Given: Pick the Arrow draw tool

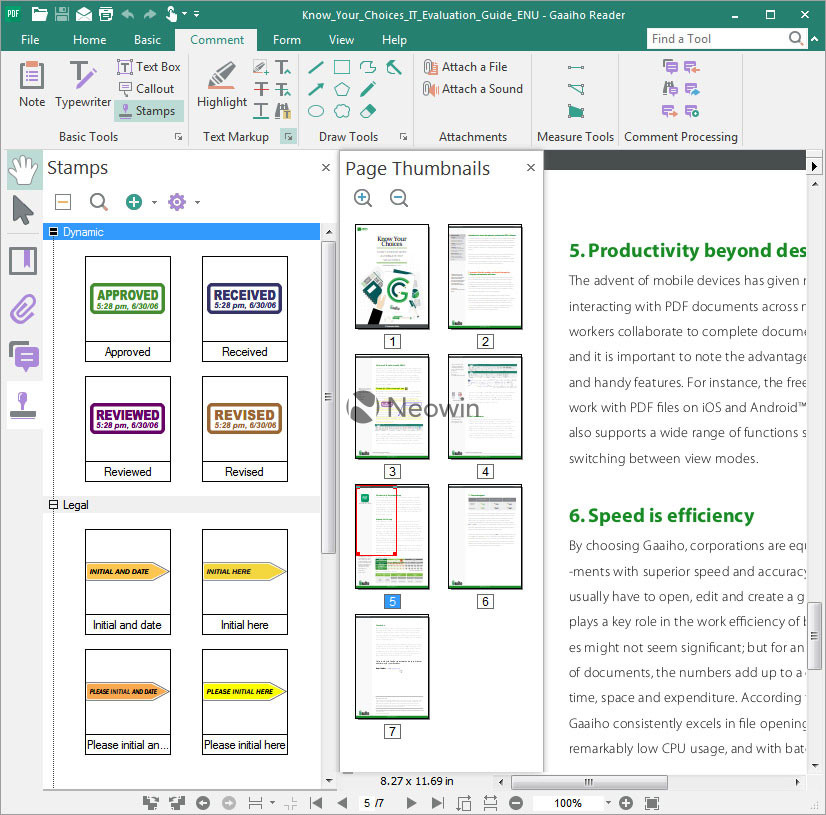Looking at the screenshot, I should tap(316, 89).
